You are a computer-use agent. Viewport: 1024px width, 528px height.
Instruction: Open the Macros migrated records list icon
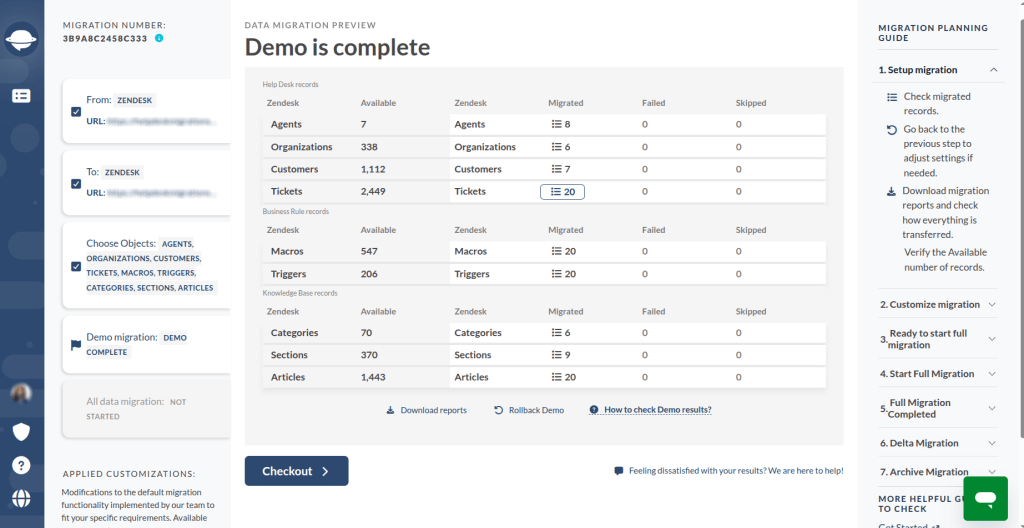pyautogui.click(x=556, y=251)
